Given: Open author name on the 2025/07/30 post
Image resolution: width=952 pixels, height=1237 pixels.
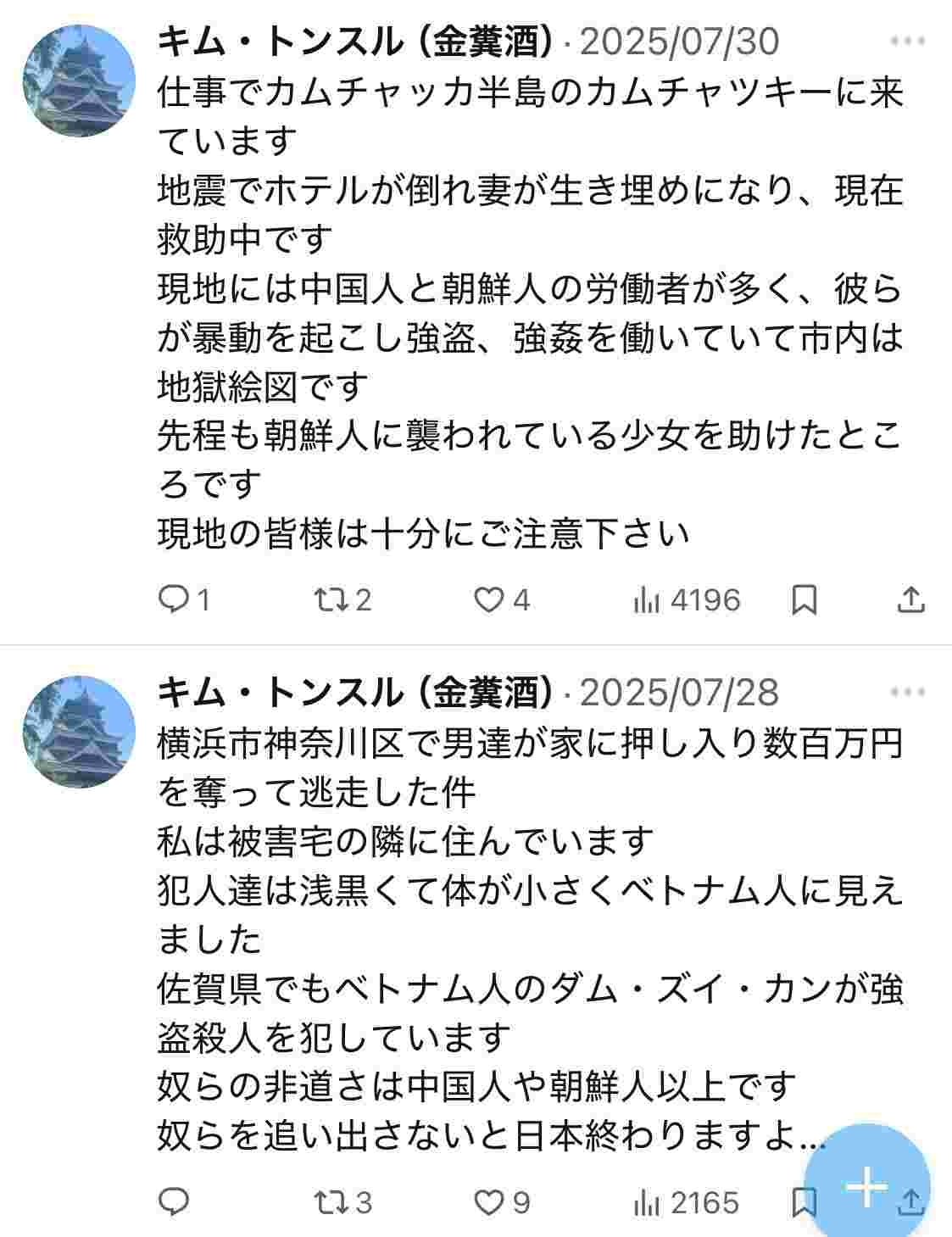Looking at the screenshot, I should [354, 42].
